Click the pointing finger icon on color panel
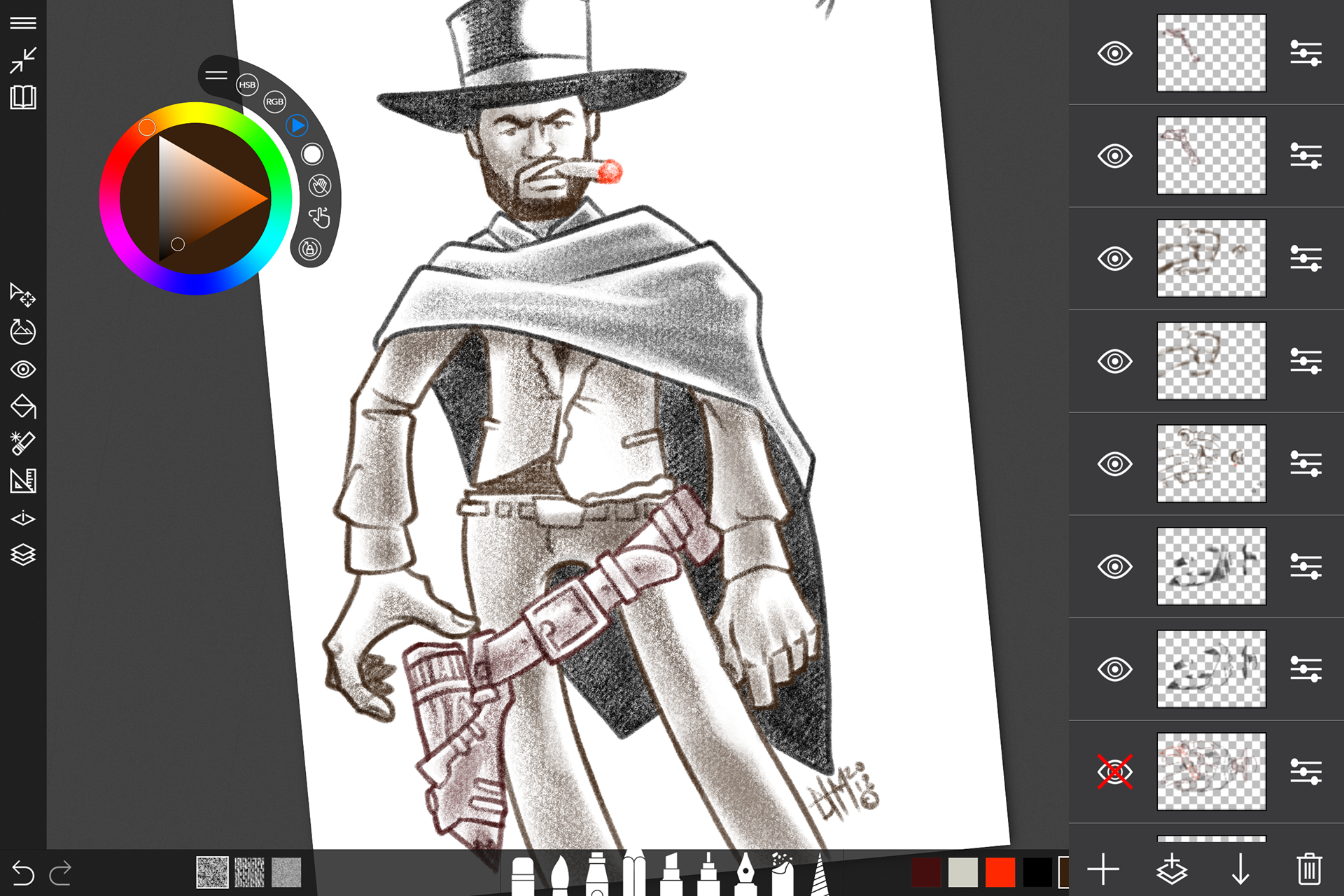The width and height of the screenshot is (1344, 896). pos(320,218)
